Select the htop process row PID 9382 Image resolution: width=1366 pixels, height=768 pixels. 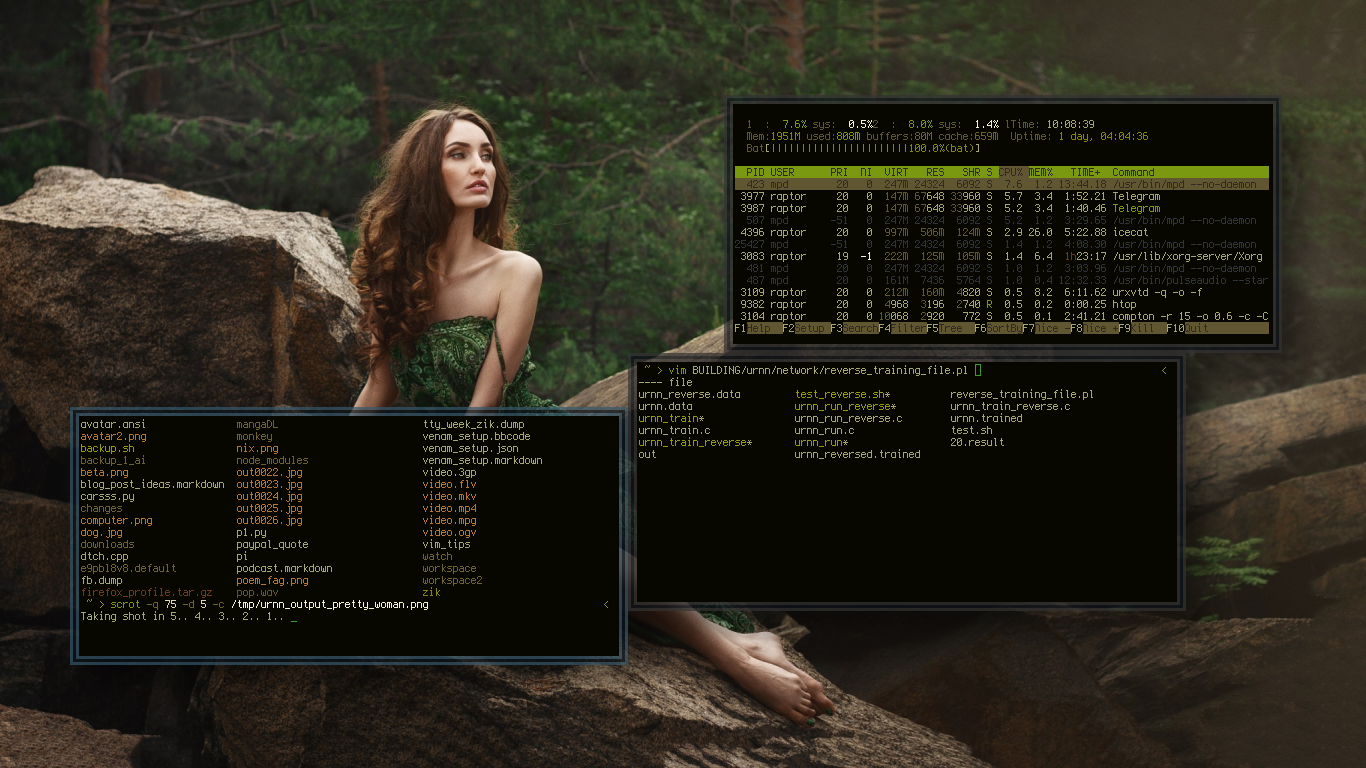1001,304
